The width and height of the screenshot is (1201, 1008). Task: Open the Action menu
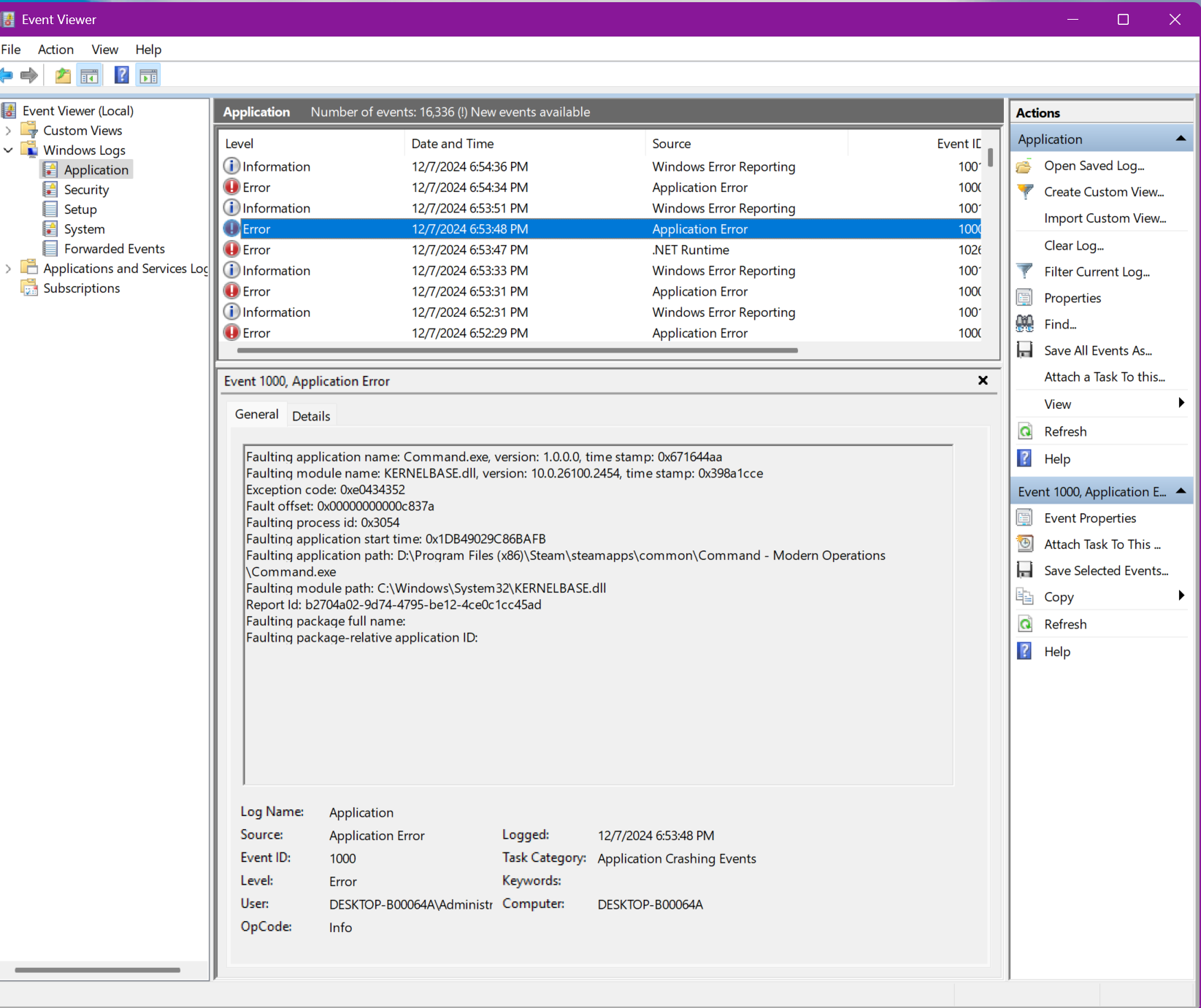(55, 49)
